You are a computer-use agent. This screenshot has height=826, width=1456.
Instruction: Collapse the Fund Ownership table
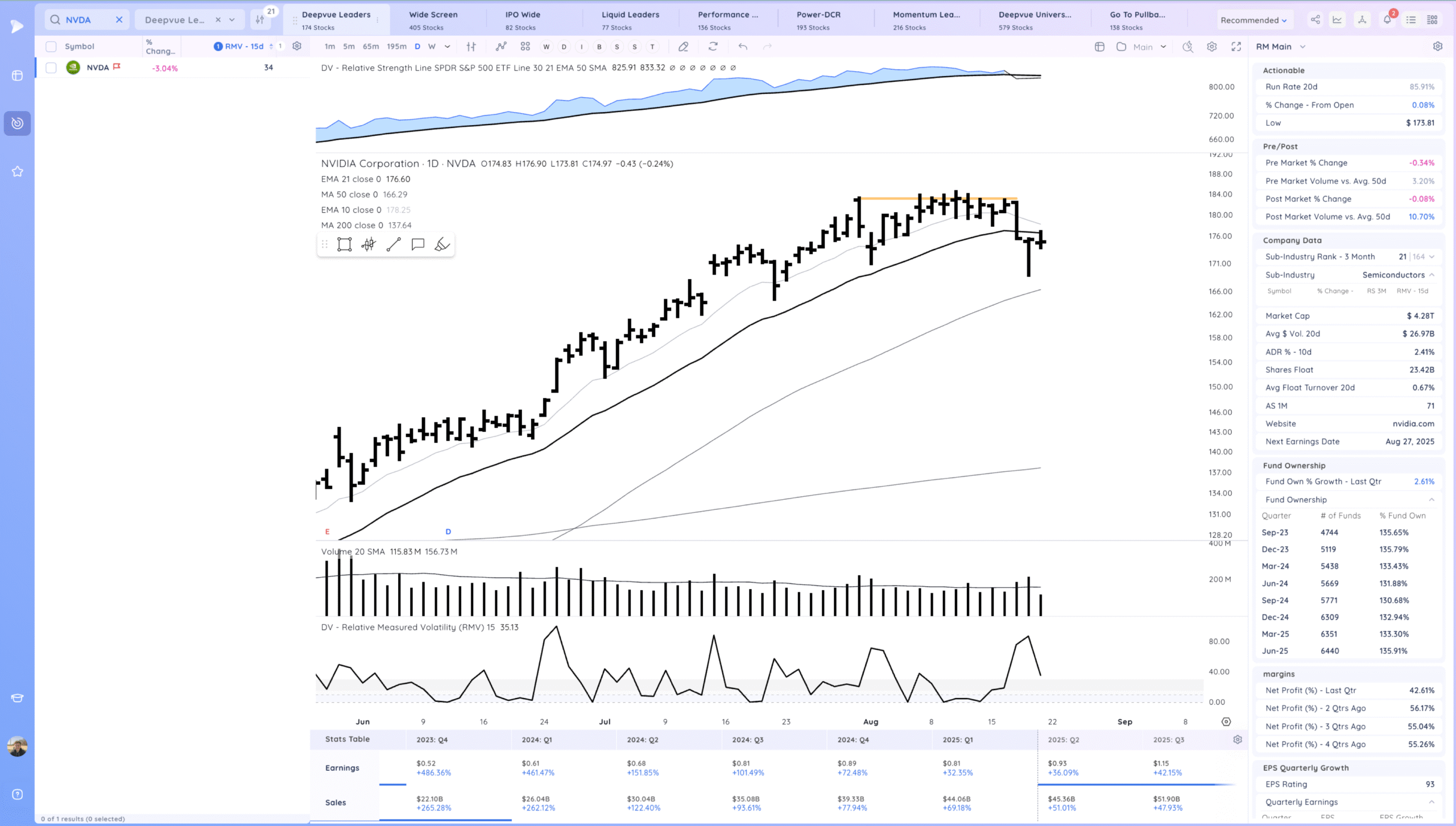pyautogui.click(x=1432, y=500)
